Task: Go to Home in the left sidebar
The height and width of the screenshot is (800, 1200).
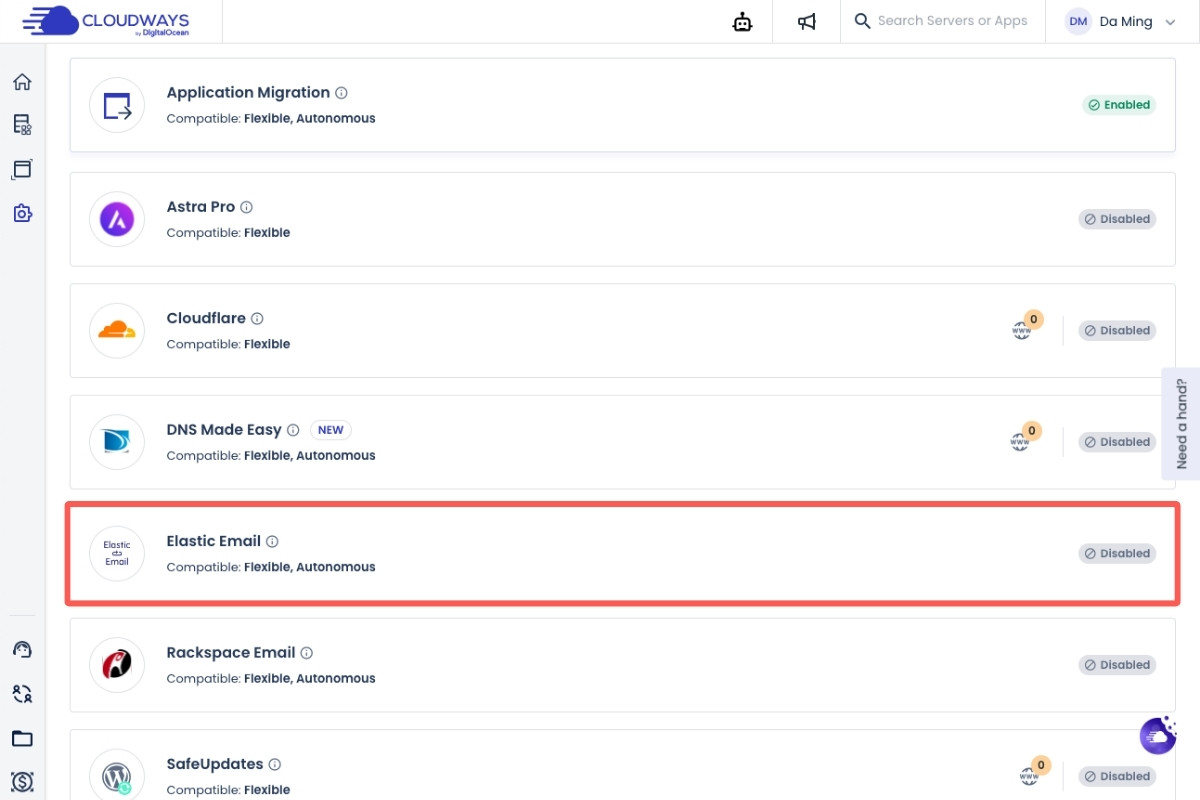Action: pos(22,82)
